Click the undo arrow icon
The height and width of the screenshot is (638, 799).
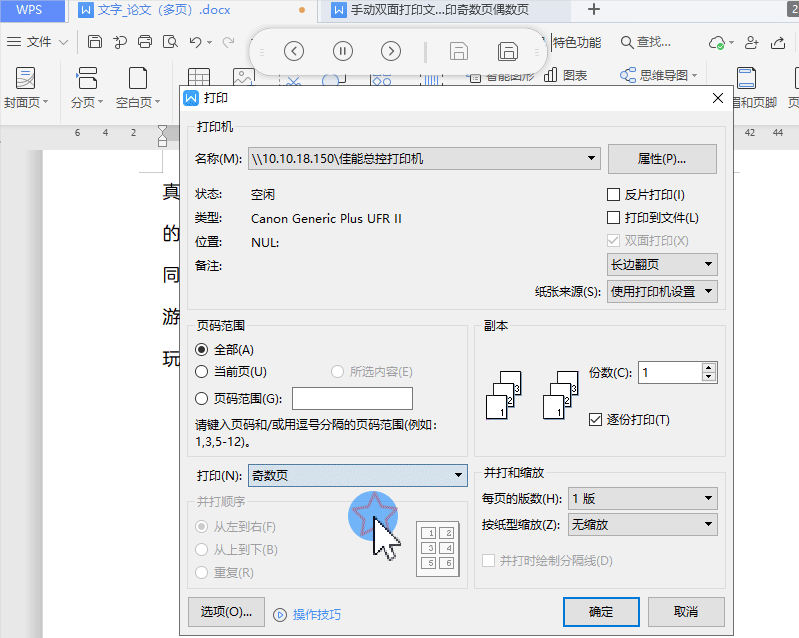coord(195,42)
